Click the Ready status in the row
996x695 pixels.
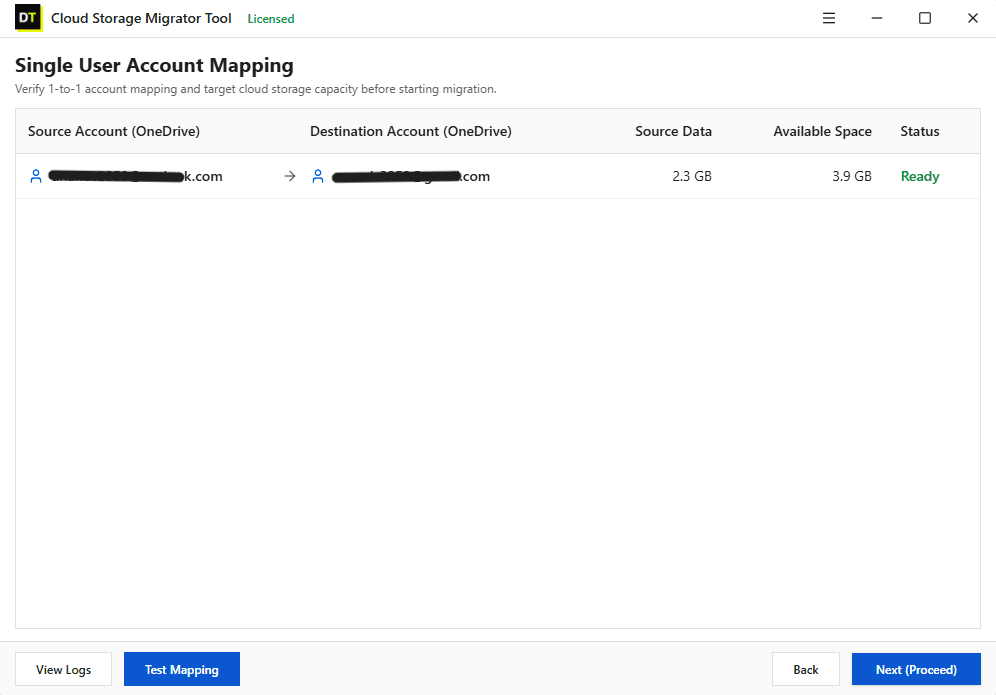point(920,176)
